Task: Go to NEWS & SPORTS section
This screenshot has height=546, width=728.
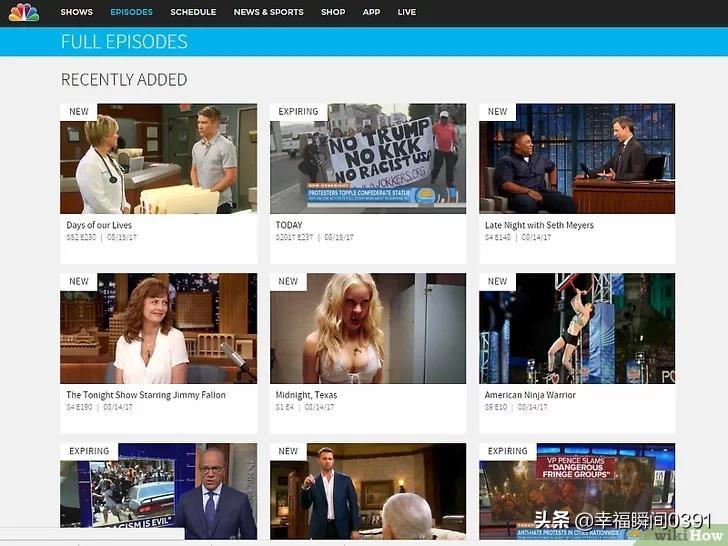Action: pos(268,12)
